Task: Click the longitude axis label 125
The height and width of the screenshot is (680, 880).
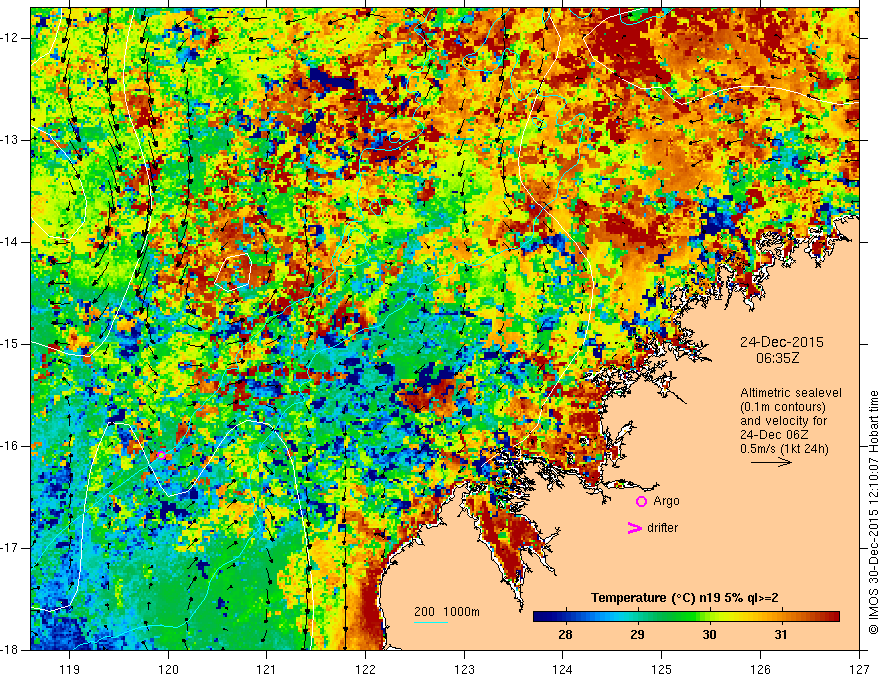Action: click(662, 669)
